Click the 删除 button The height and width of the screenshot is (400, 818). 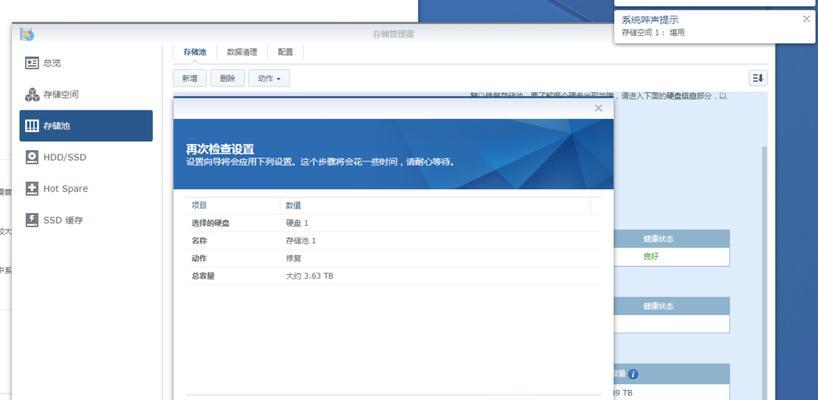click(x=227, y=78)
